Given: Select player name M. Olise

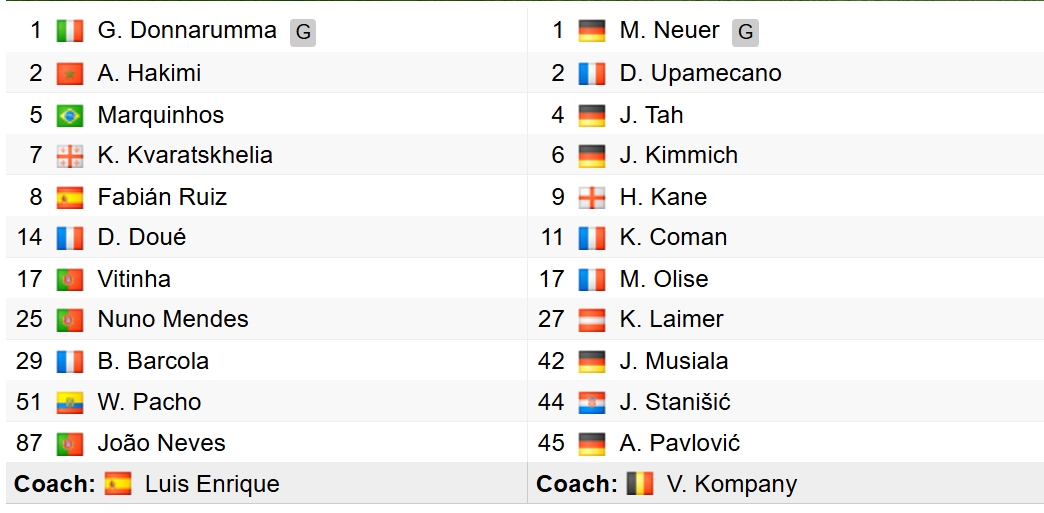Looking at the screenshot, I should 664,279.
